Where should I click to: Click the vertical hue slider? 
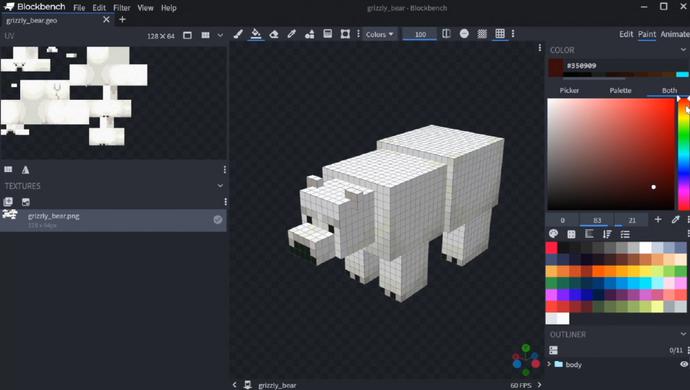684,154
